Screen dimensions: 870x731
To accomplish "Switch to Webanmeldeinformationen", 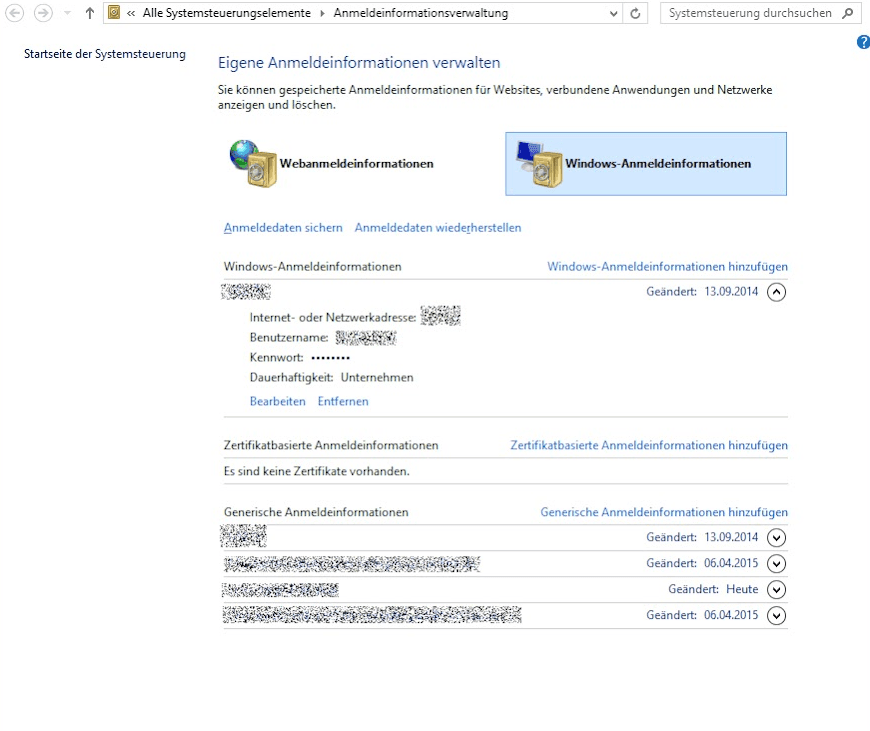I will pyautogui.click(x=357, y=164).
